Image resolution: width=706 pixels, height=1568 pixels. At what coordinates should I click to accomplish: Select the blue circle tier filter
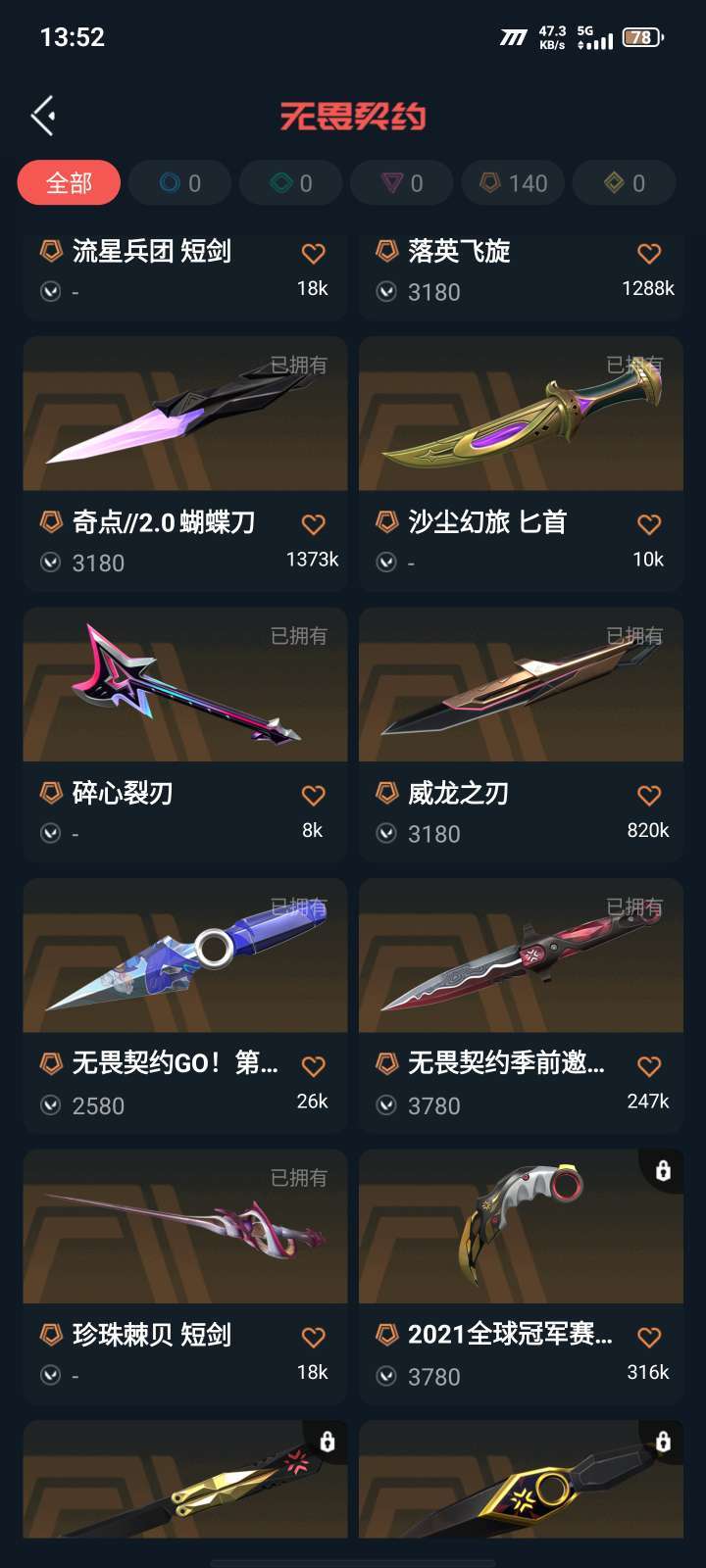pos(180,183)
